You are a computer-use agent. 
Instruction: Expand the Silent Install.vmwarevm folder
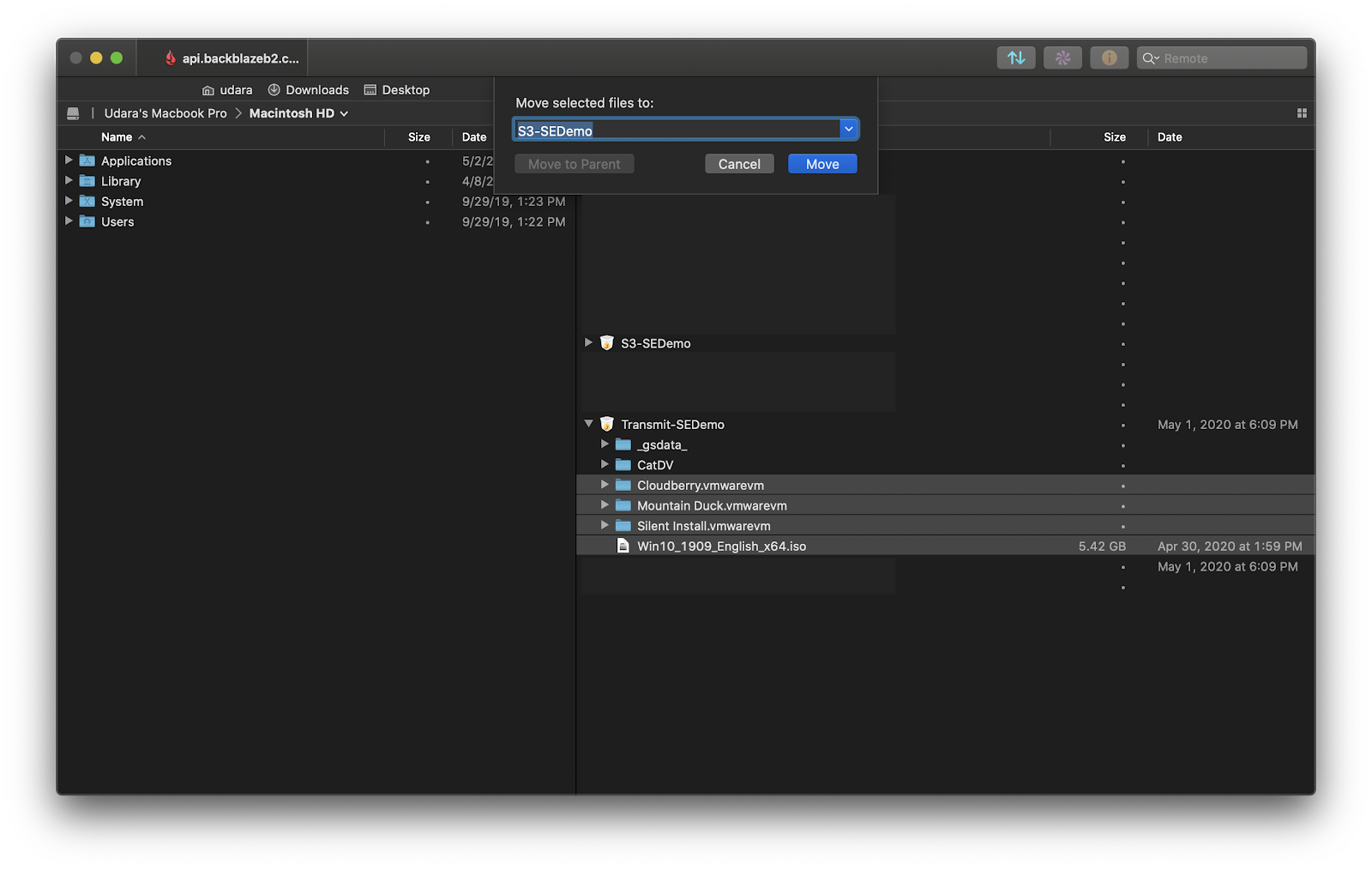[x=605, y=525]
